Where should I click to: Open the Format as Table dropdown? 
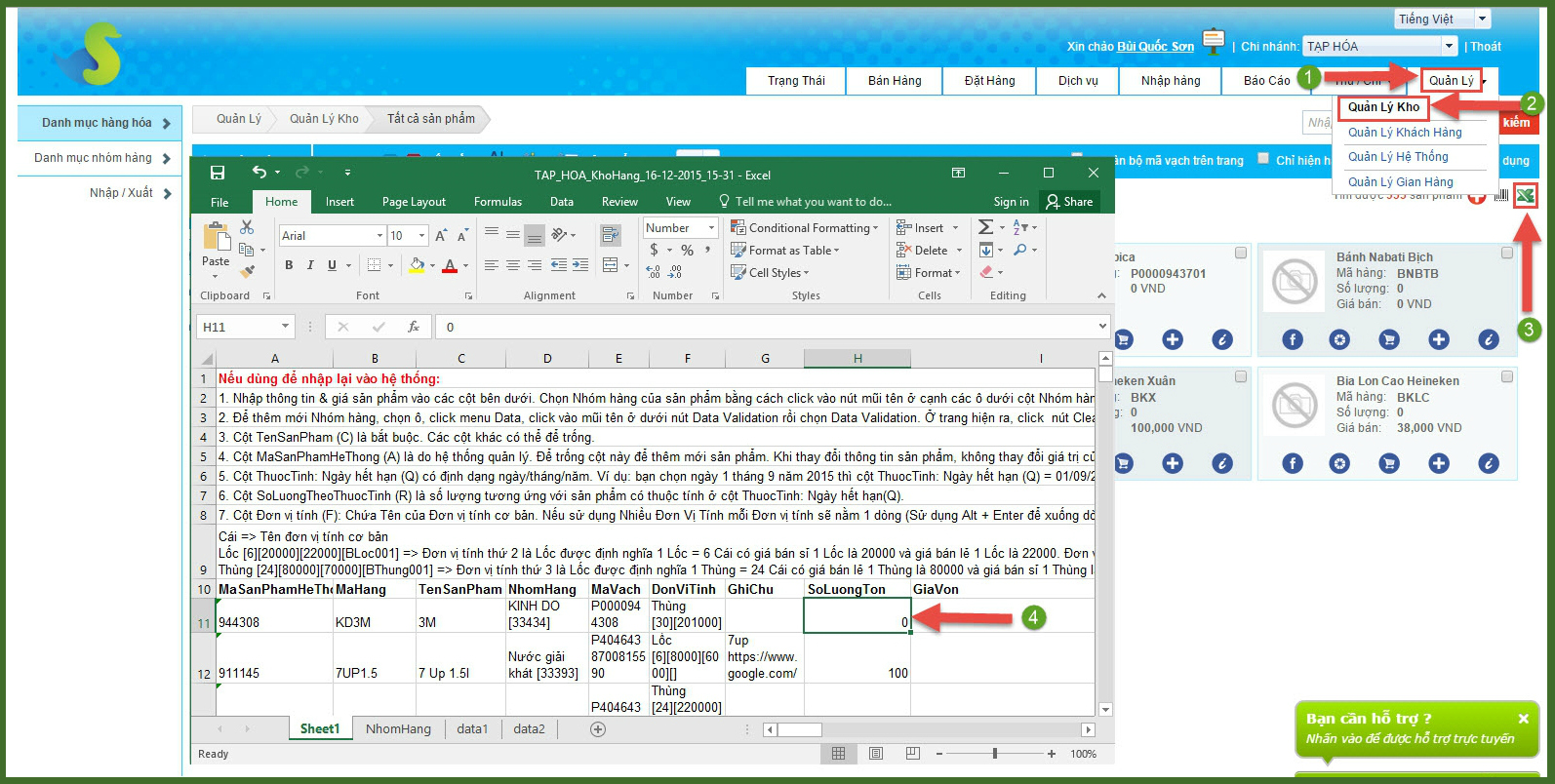click(785, 250)
